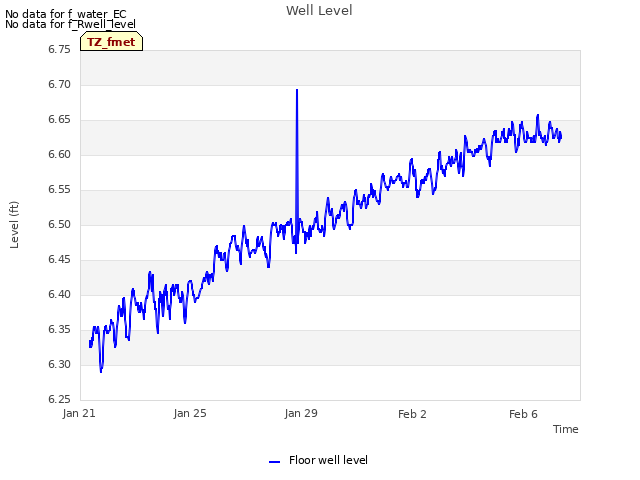The width and height of the screenshot is (640, 480).
Task: Click the 6.75 y-axis tick label
Action: 60,49
